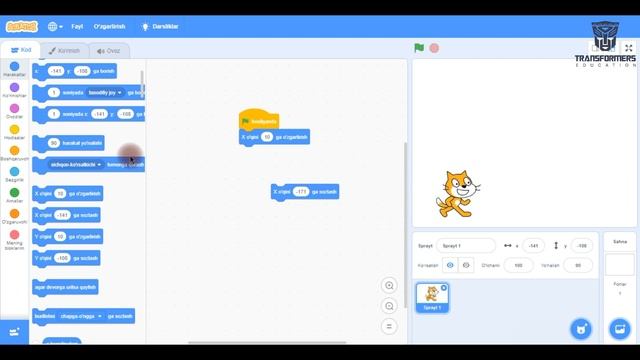The image size is (640, 360).
Task: Select the yellow Hodisalar events category
Action: point(14,132)
